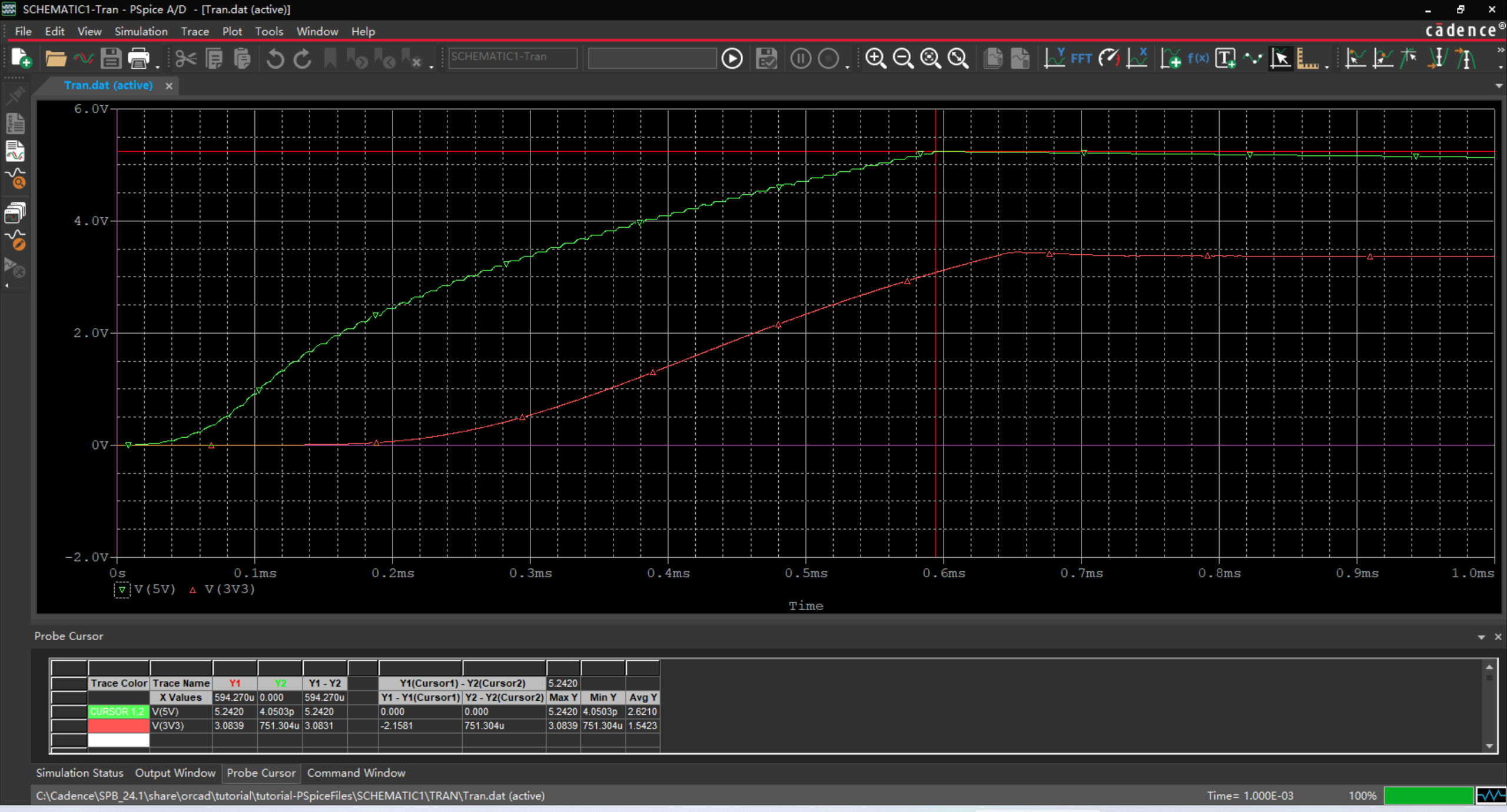The image size is (1507, 812).
Task: Click the Log X axis icon
Action: [1137, 58]
